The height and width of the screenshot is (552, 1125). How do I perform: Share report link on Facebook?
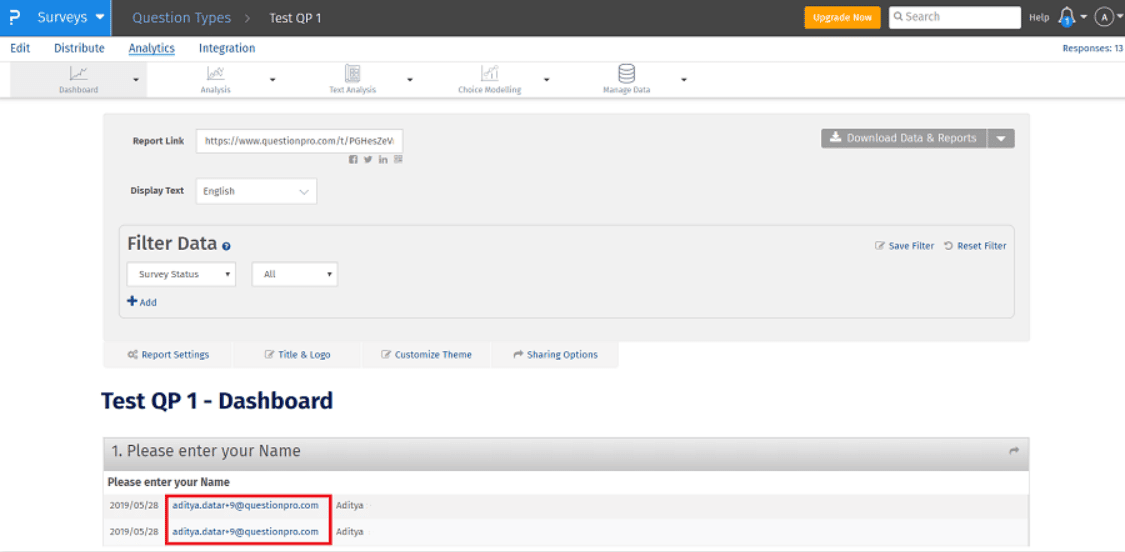tap(353, 159)
